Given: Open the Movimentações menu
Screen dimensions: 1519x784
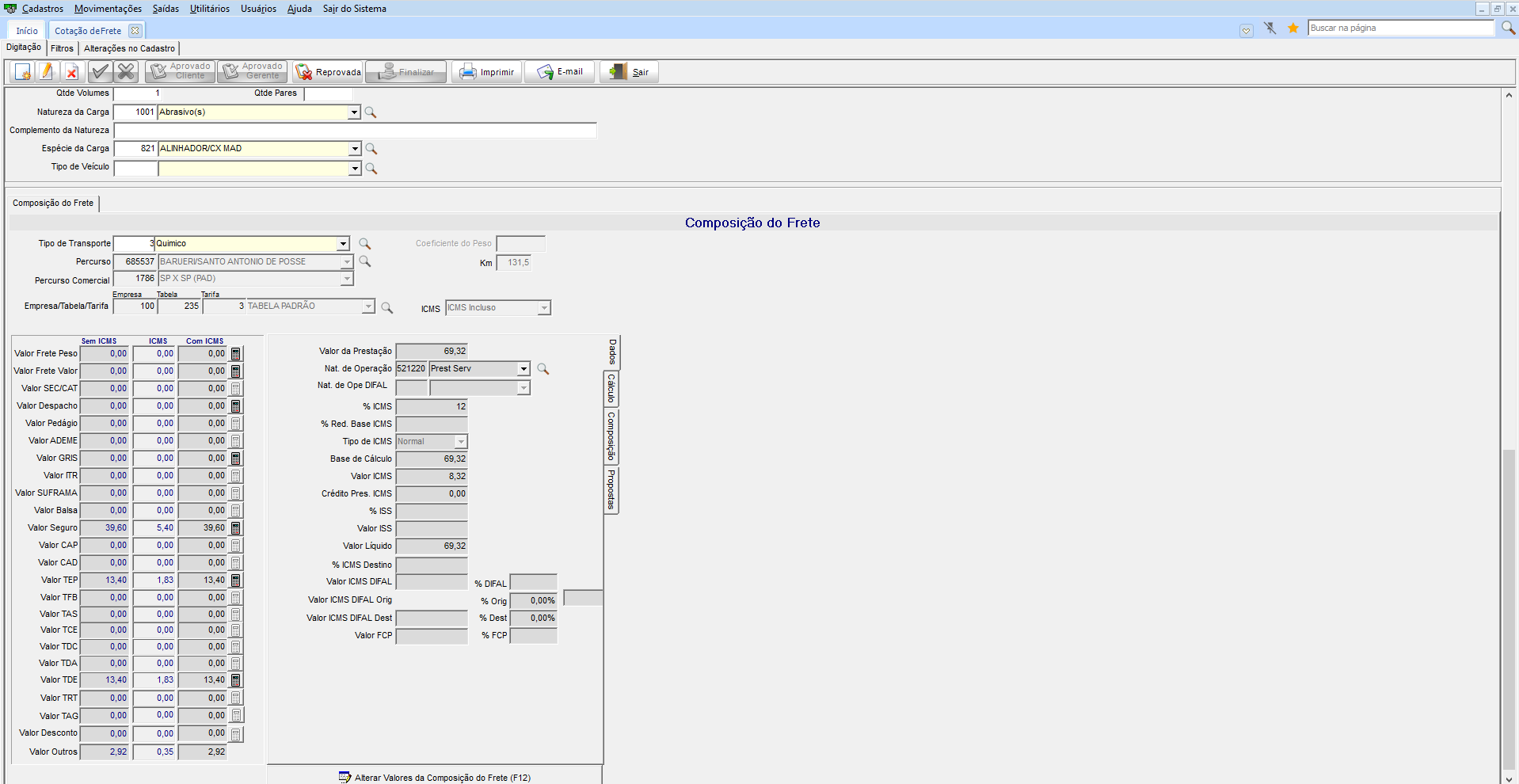Looking at the screenshot, I should (108, 9).
